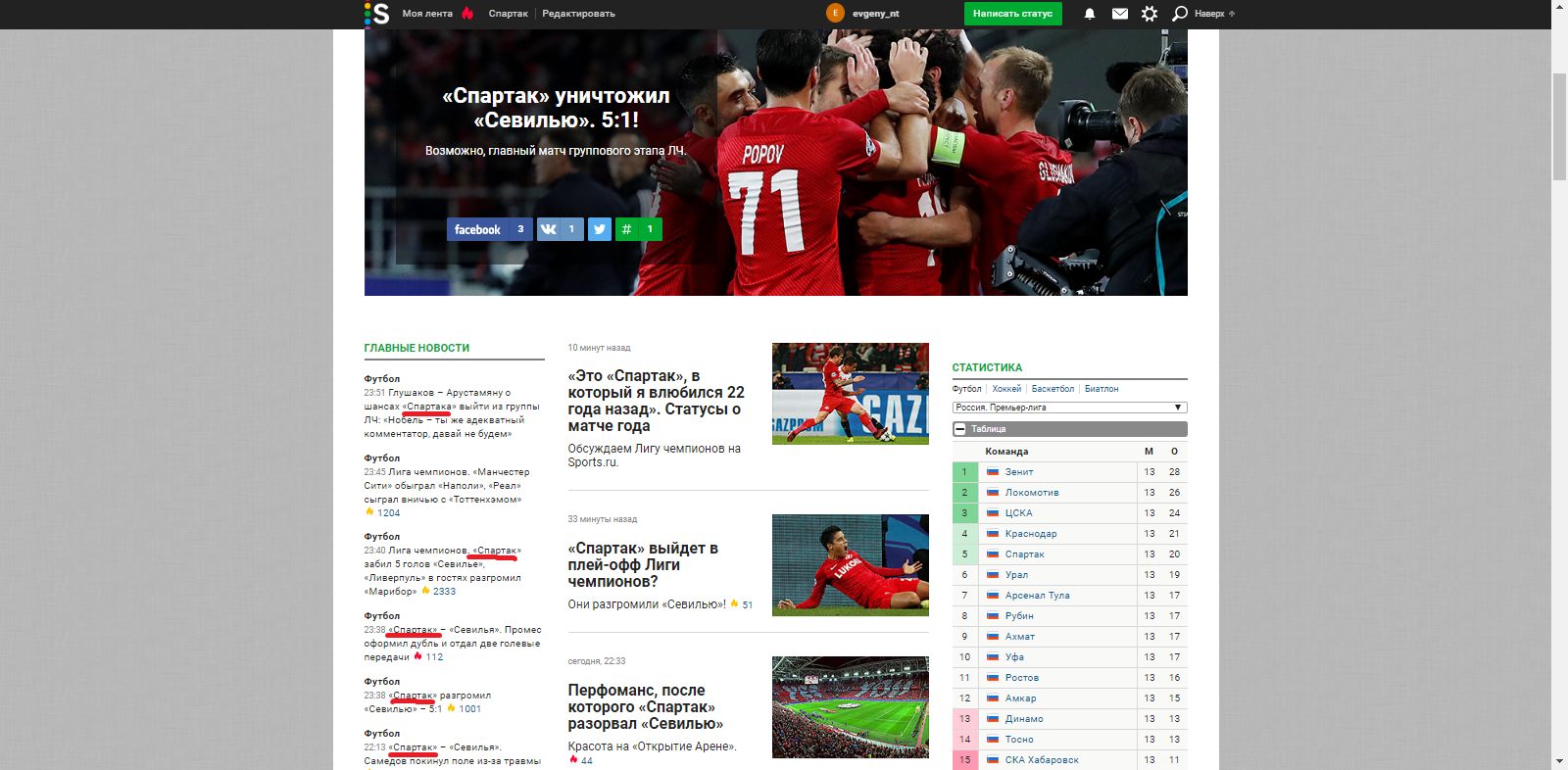Open Арсенал Тула in the standings table

click(1037, 596)
